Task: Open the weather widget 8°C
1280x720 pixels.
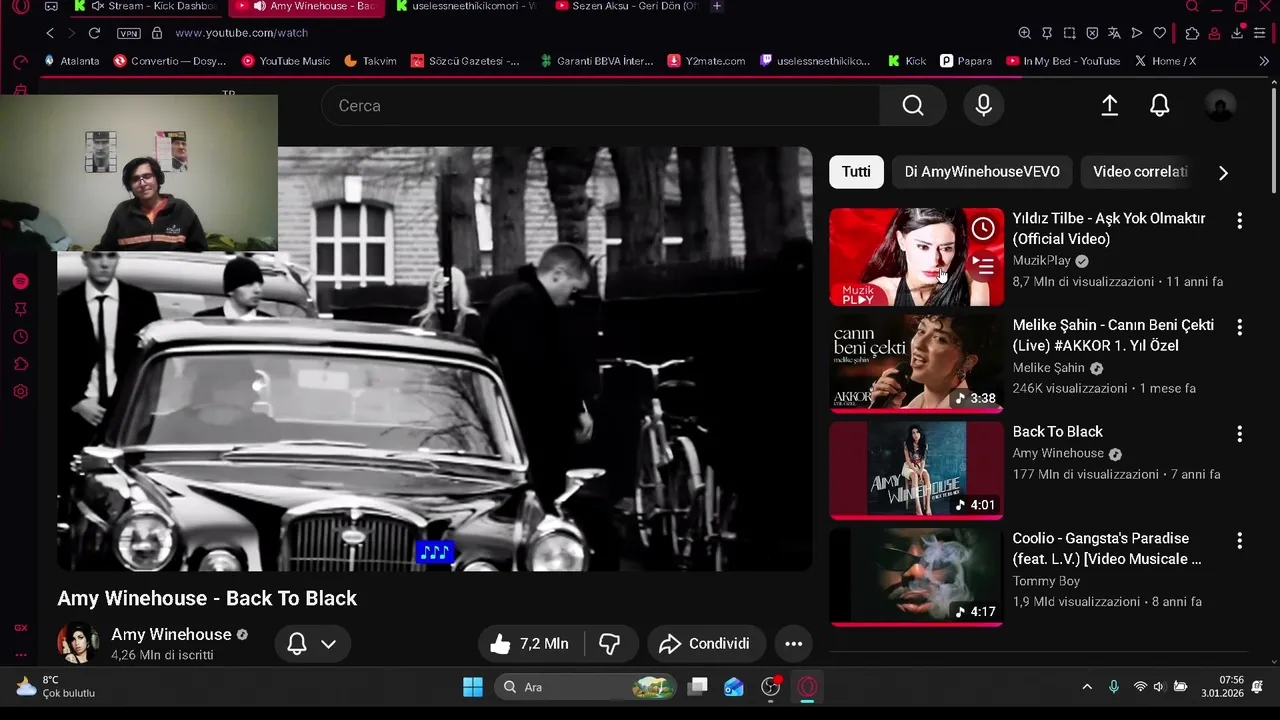Action: pos(55,687)
